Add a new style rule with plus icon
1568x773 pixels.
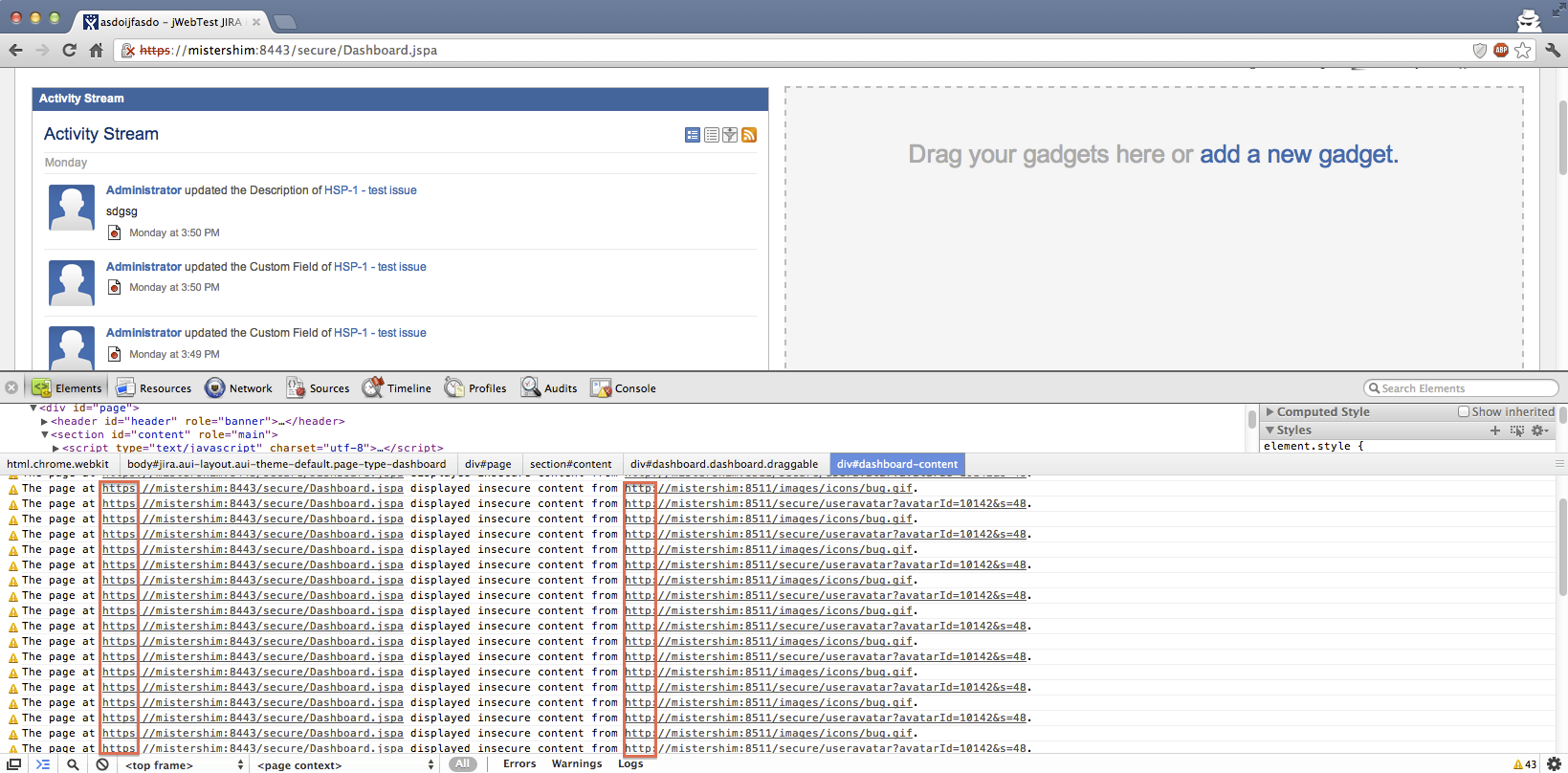[x=1495, y=431]
